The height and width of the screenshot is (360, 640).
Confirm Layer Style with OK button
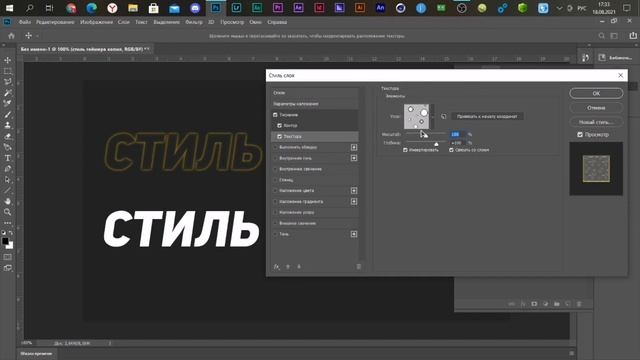coord(596,93)
